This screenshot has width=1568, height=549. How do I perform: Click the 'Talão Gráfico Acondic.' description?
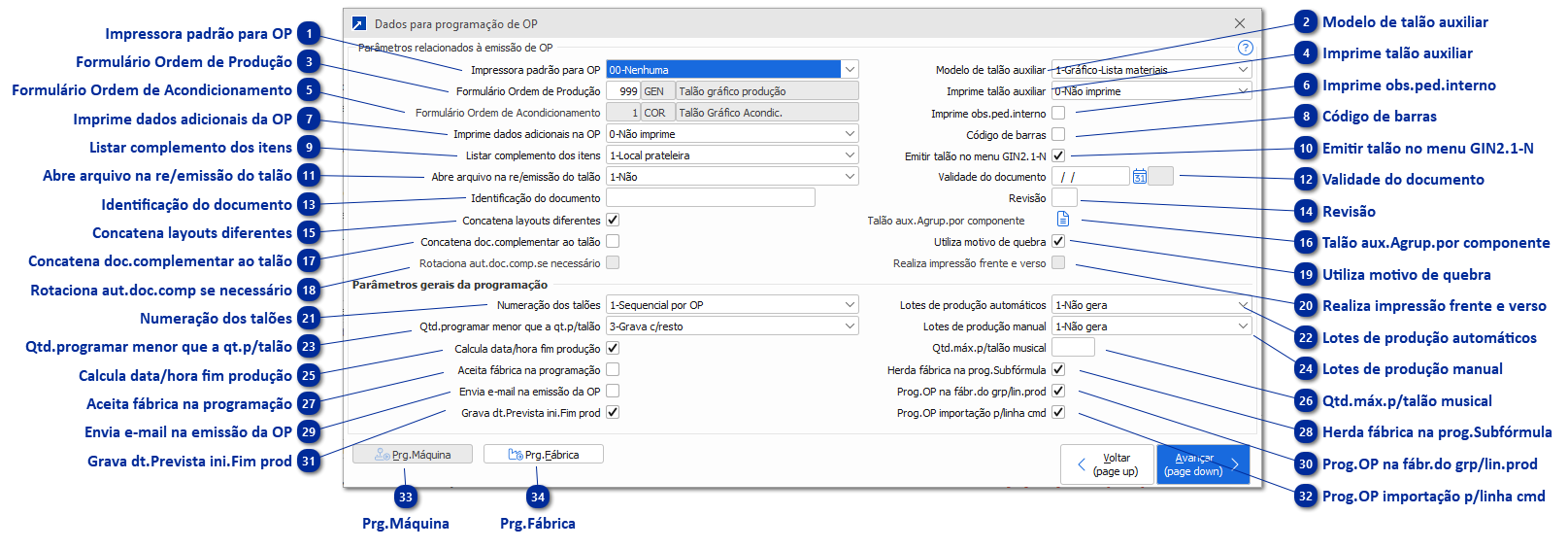(767, 113)
